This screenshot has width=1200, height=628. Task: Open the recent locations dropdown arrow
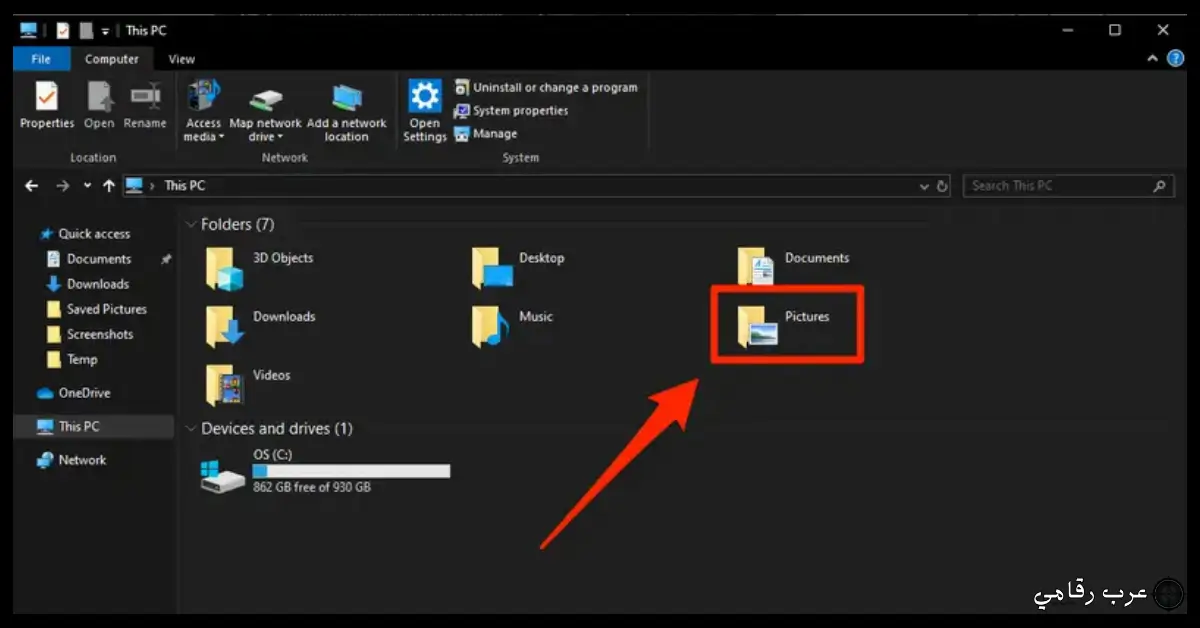[x=88, y=186]
